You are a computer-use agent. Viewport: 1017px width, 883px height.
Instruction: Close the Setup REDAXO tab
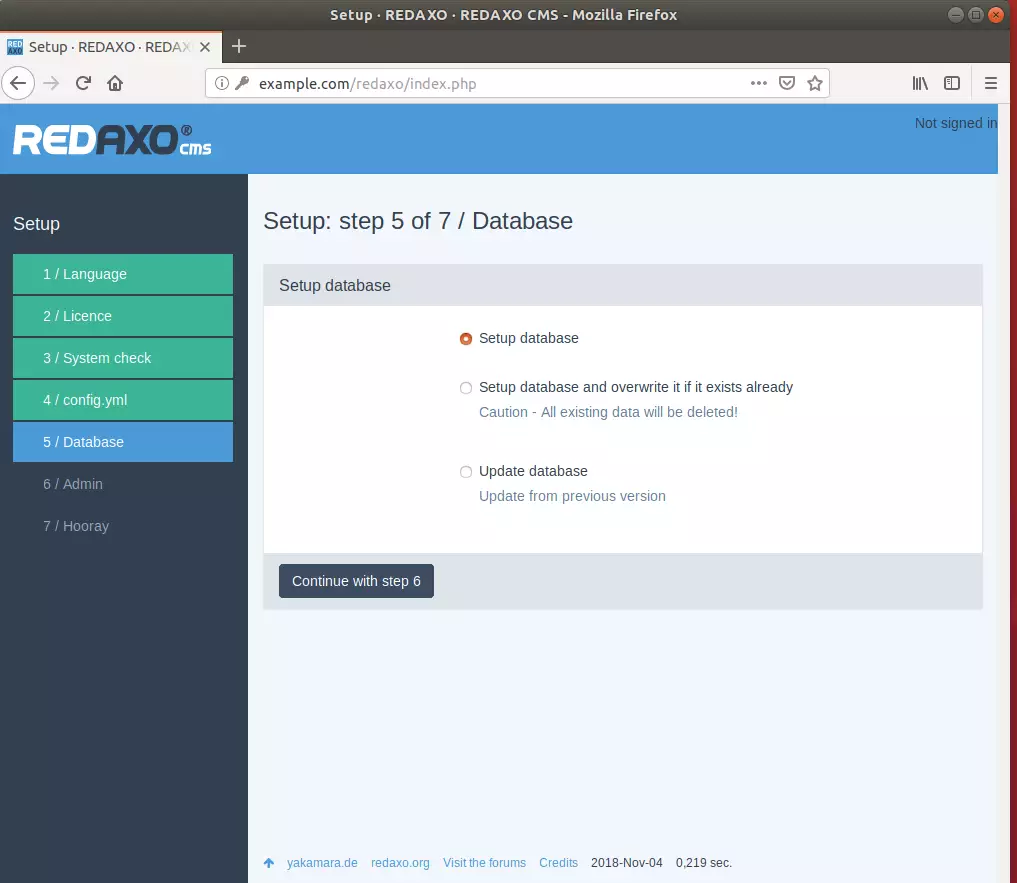[x=205, y=47]
